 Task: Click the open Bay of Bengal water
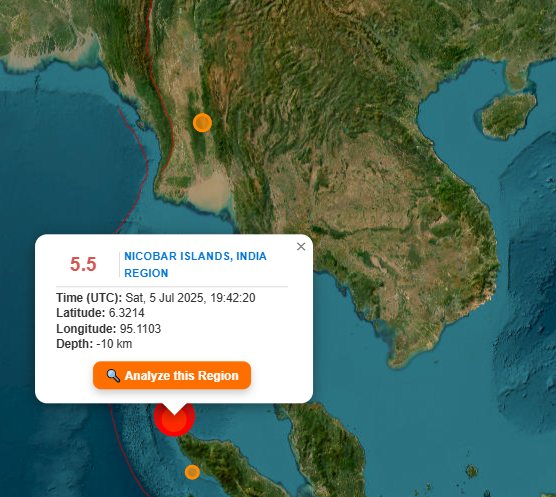click(64, 160)
